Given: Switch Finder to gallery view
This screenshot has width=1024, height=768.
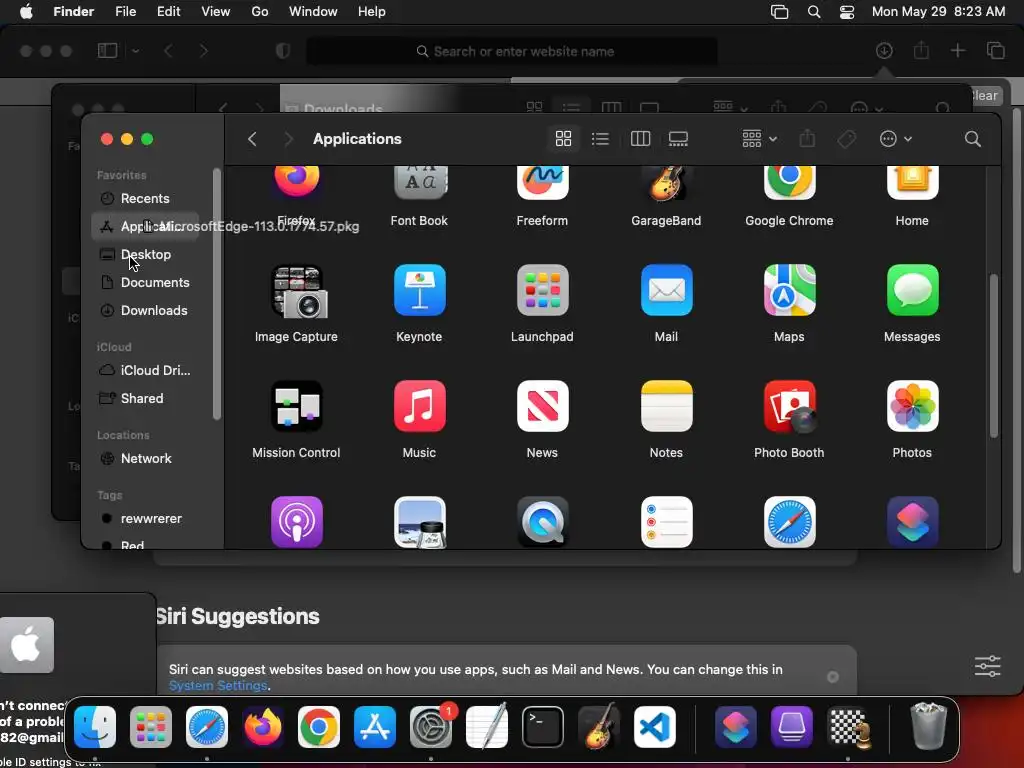Looking at the screenshot, I should click(x=678, y=138).
